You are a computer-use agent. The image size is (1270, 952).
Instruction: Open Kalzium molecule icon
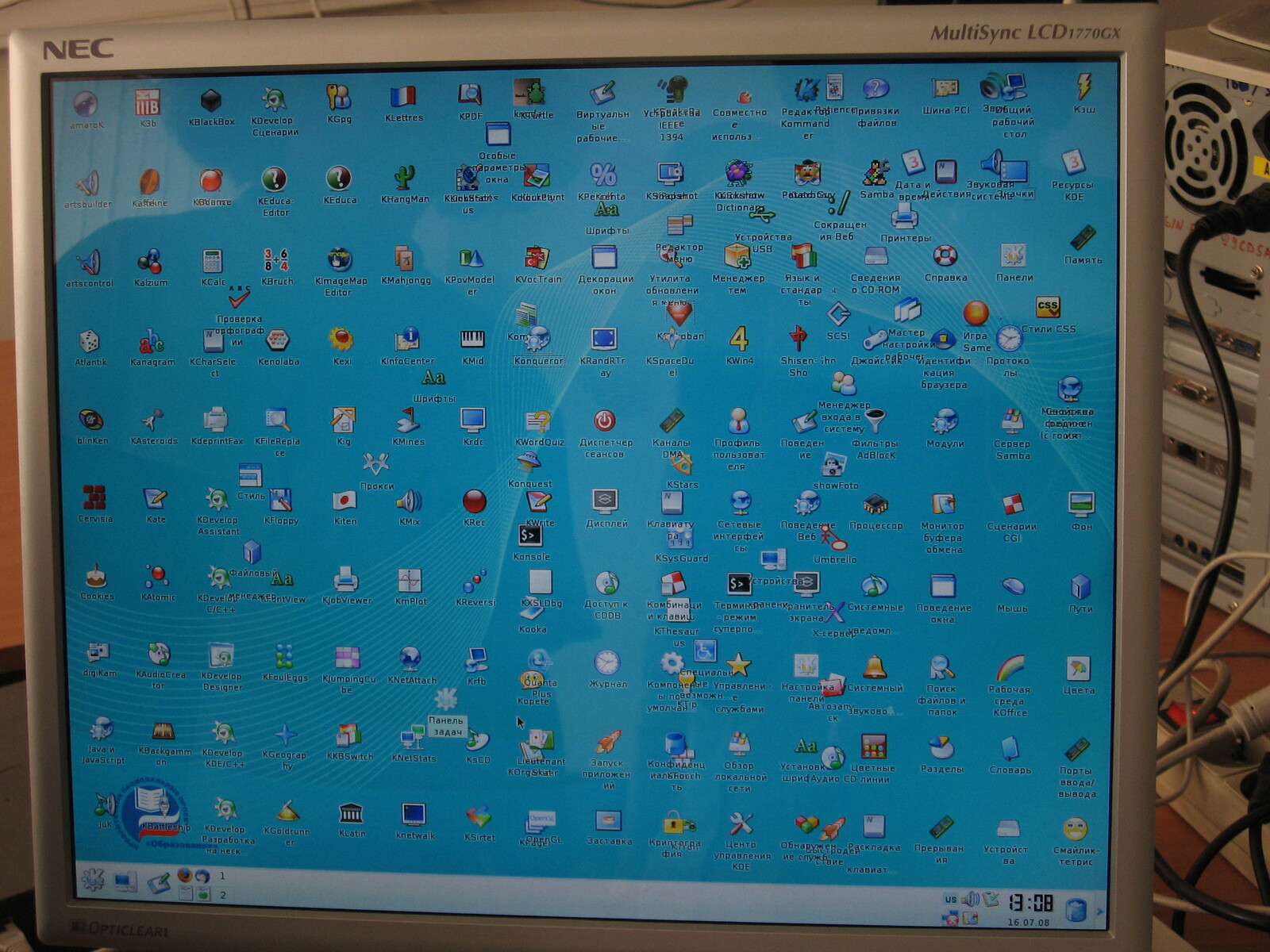click(x=150, y=261)
